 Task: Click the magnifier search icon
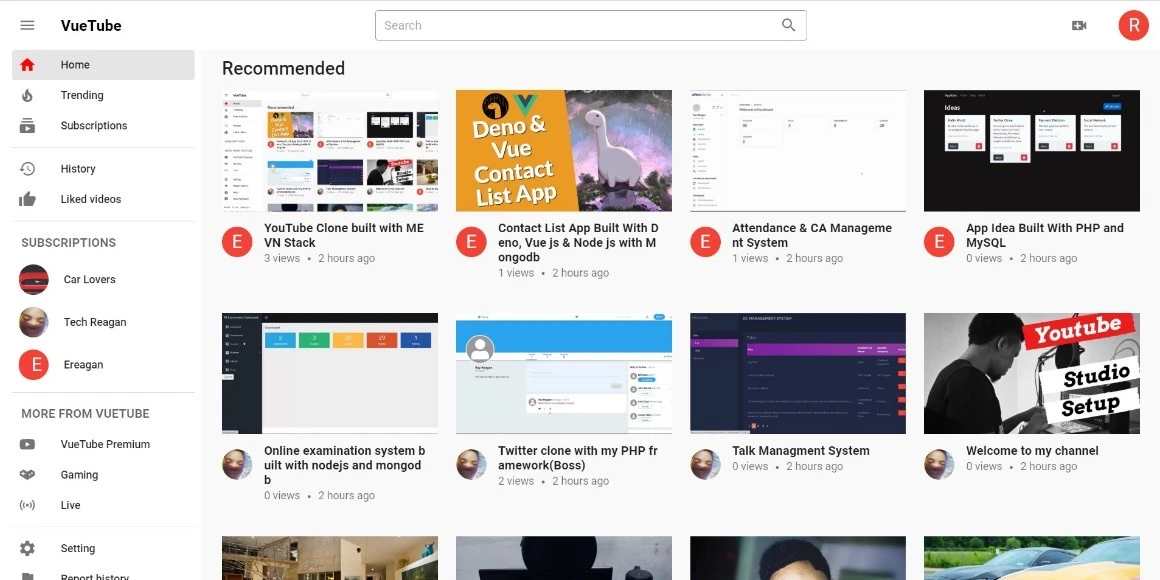[x=789, y=25]
